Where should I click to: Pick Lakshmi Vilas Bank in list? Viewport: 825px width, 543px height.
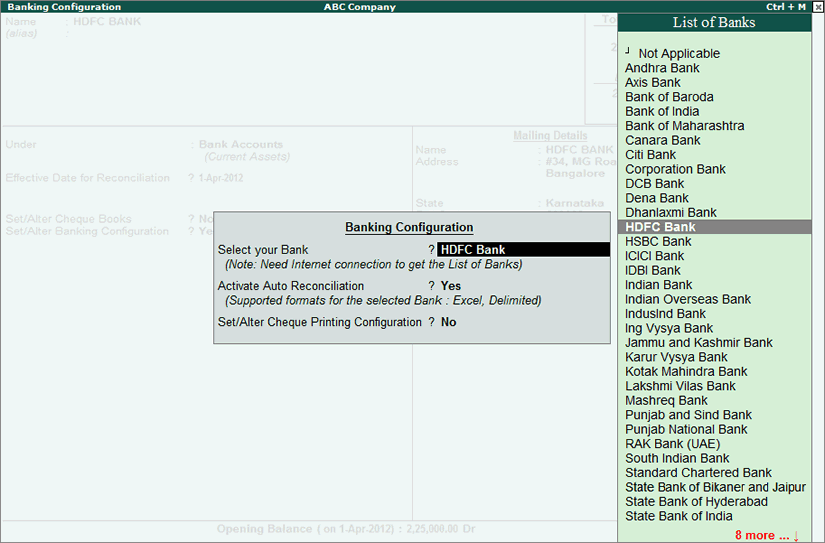pyautogui.click(x=680, y=386)
